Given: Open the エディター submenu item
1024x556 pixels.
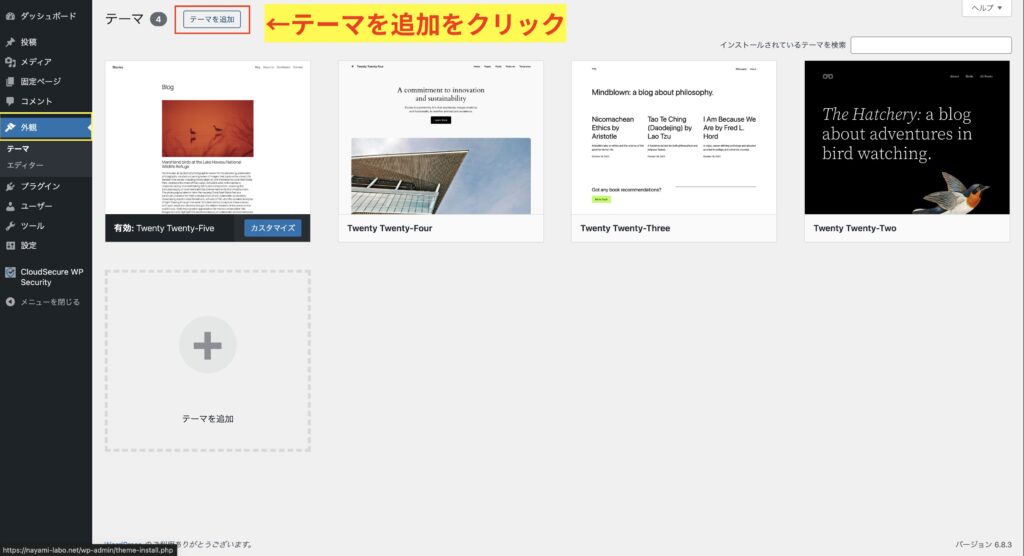Looking at the screenshot, I should [x=25, y=164].
